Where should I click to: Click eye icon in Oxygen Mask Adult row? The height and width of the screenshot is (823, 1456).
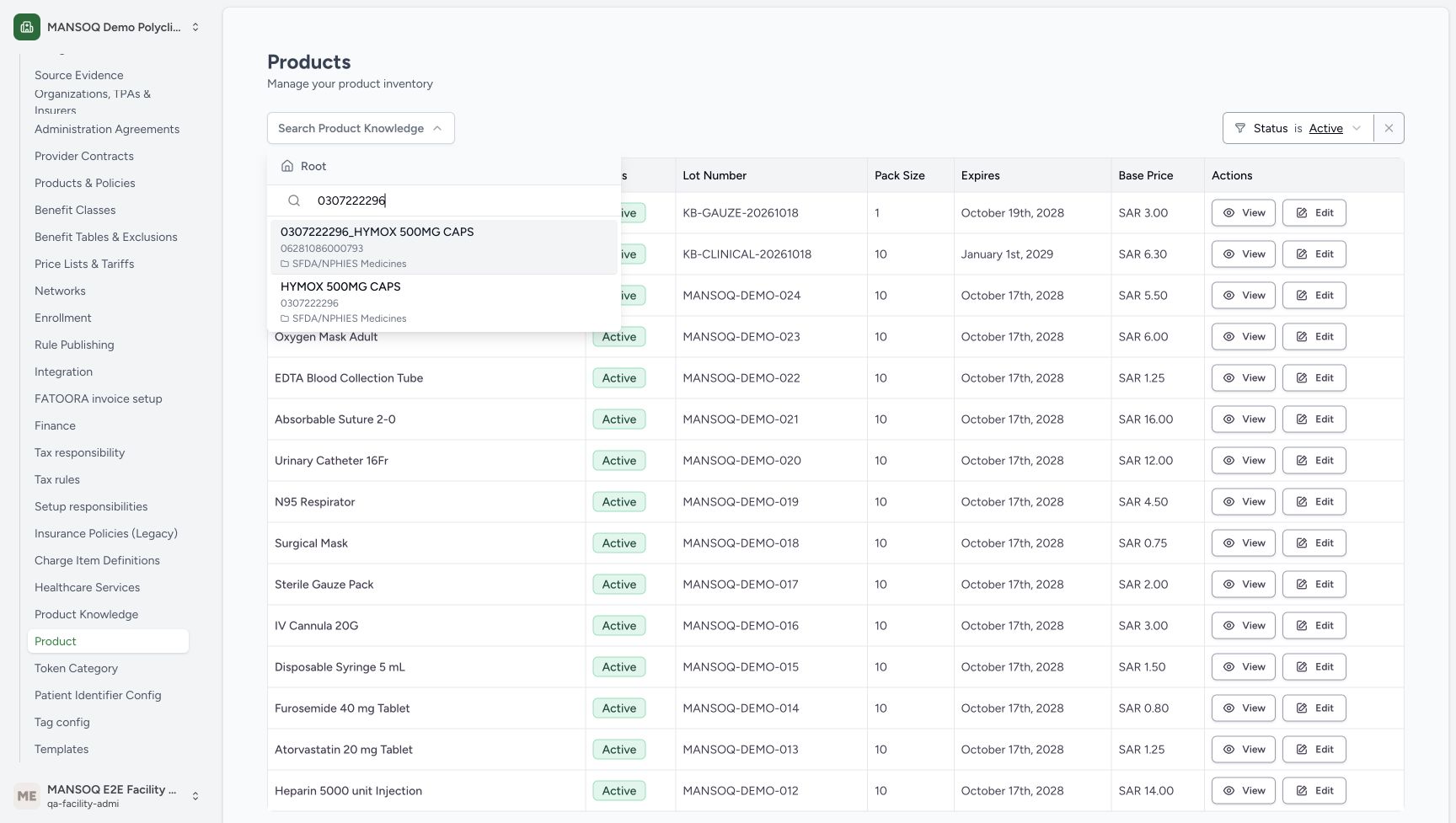tap(1228, 337)
